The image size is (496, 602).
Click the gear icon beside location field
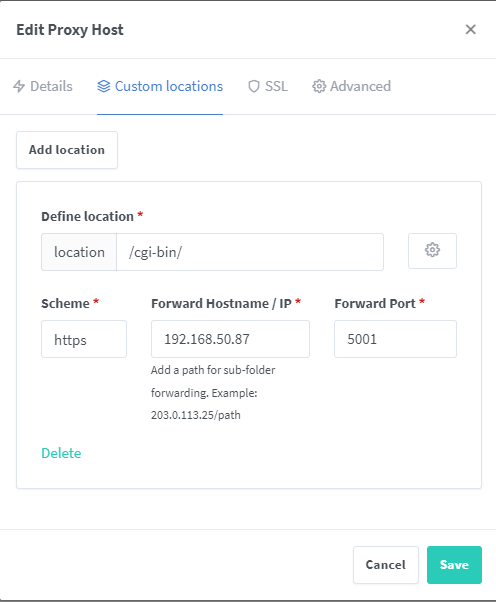pos(432,251)
